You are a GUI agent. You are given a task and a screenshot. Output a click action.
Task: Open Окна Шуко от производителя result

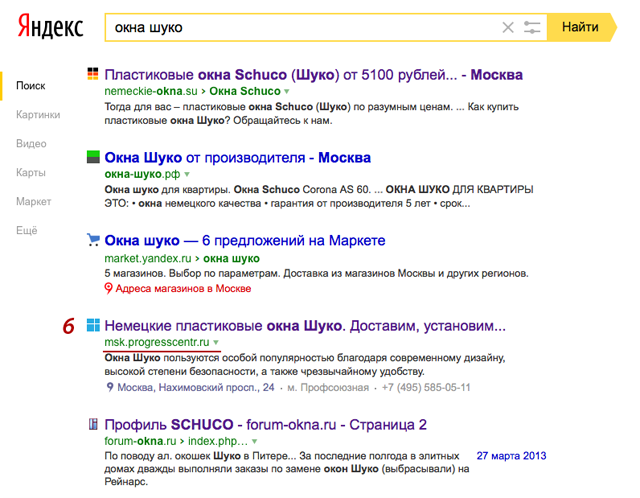[238, 158]
